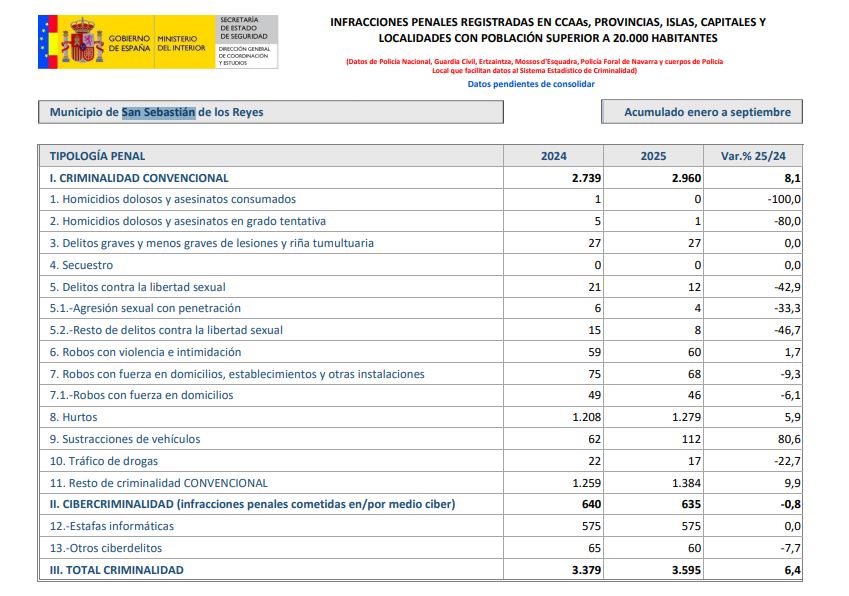Click the Spanish coat of arms logo

[x=85, y=42]
